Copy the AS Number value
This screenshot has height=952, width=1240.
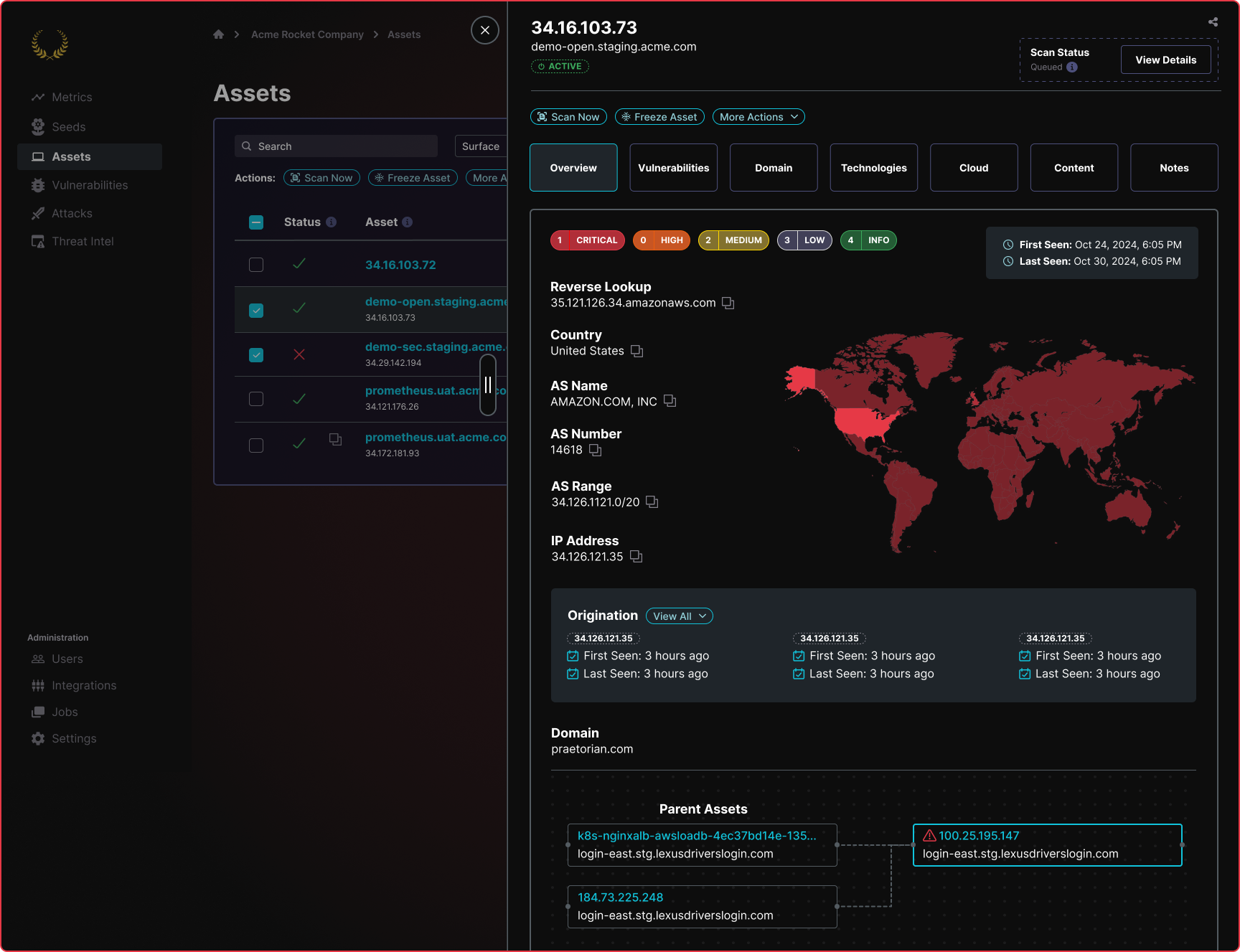(x=595, y=450)
